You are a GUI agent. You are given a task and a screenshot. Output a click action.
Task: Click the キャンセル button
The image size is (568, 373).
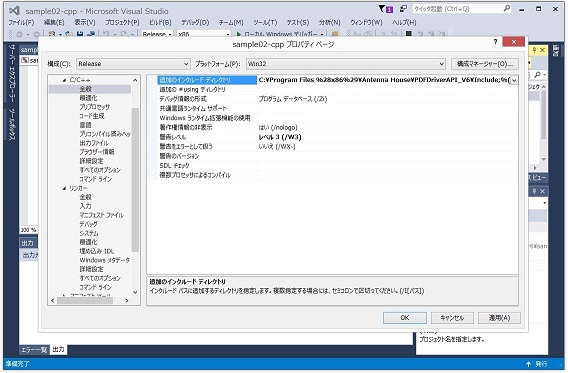click(x=452, y=318)
